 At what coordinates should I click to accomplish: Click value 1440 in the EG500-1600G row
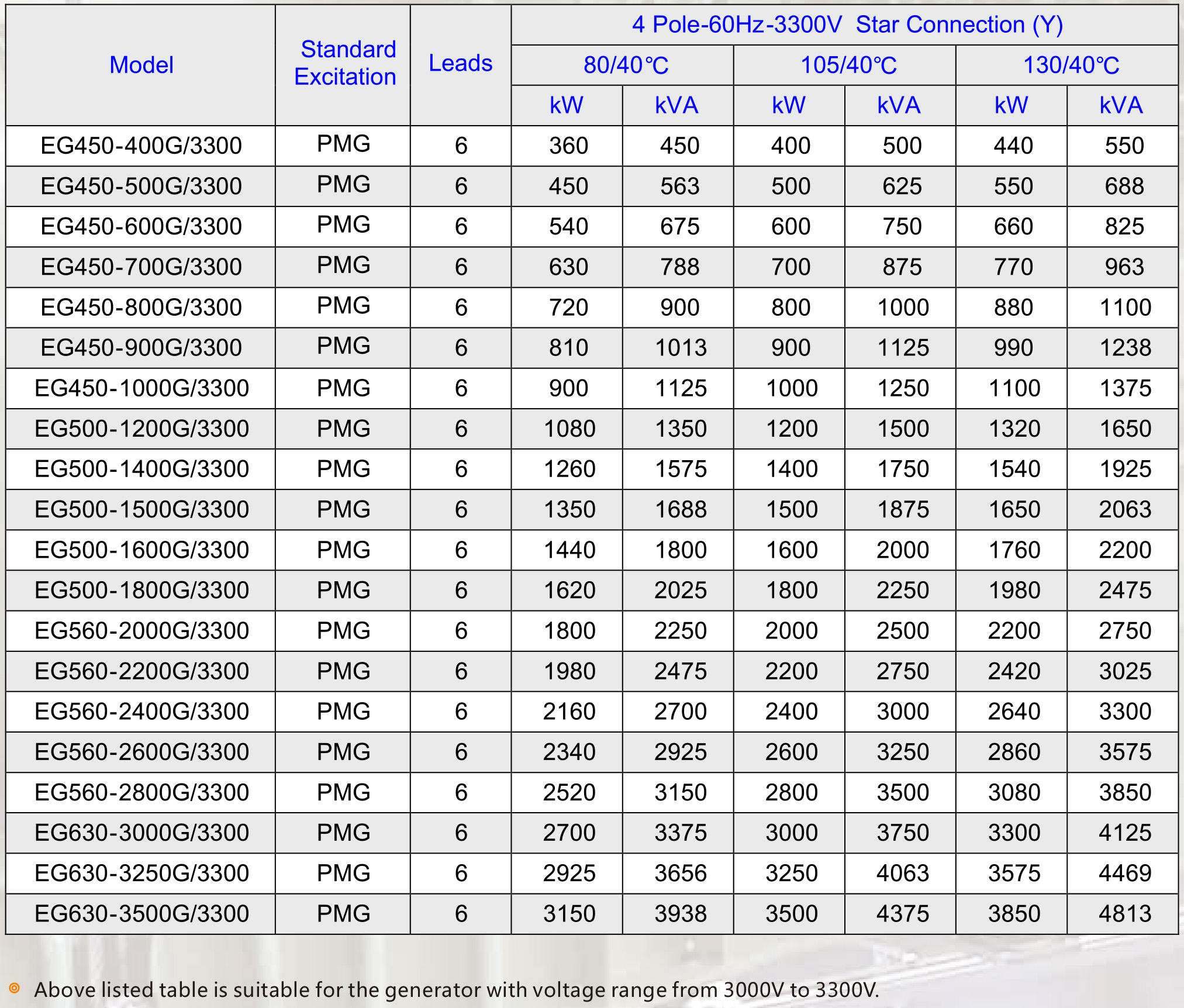point(569,550)
